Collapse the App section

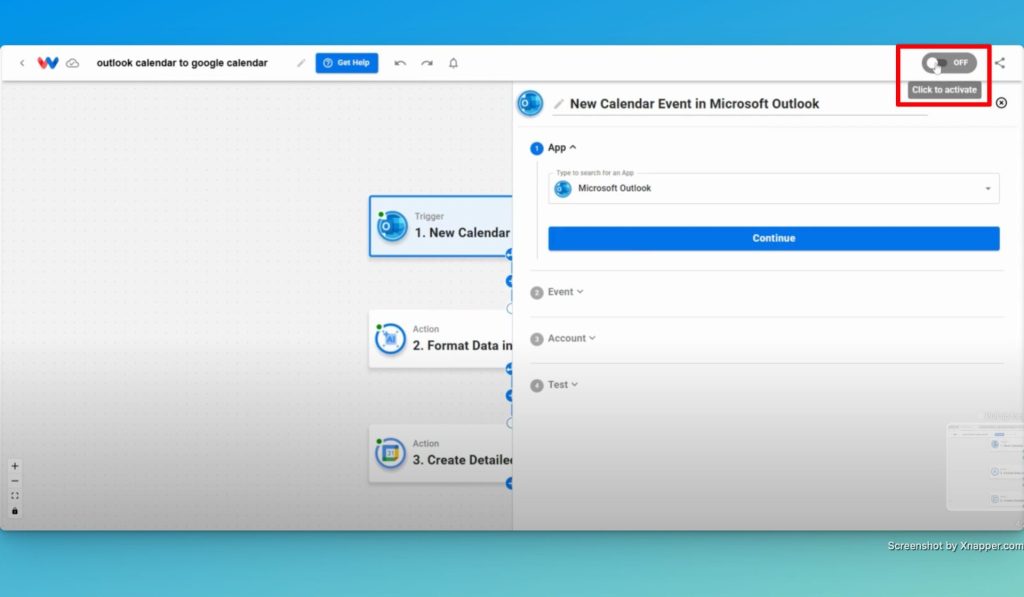pos(562,148)
